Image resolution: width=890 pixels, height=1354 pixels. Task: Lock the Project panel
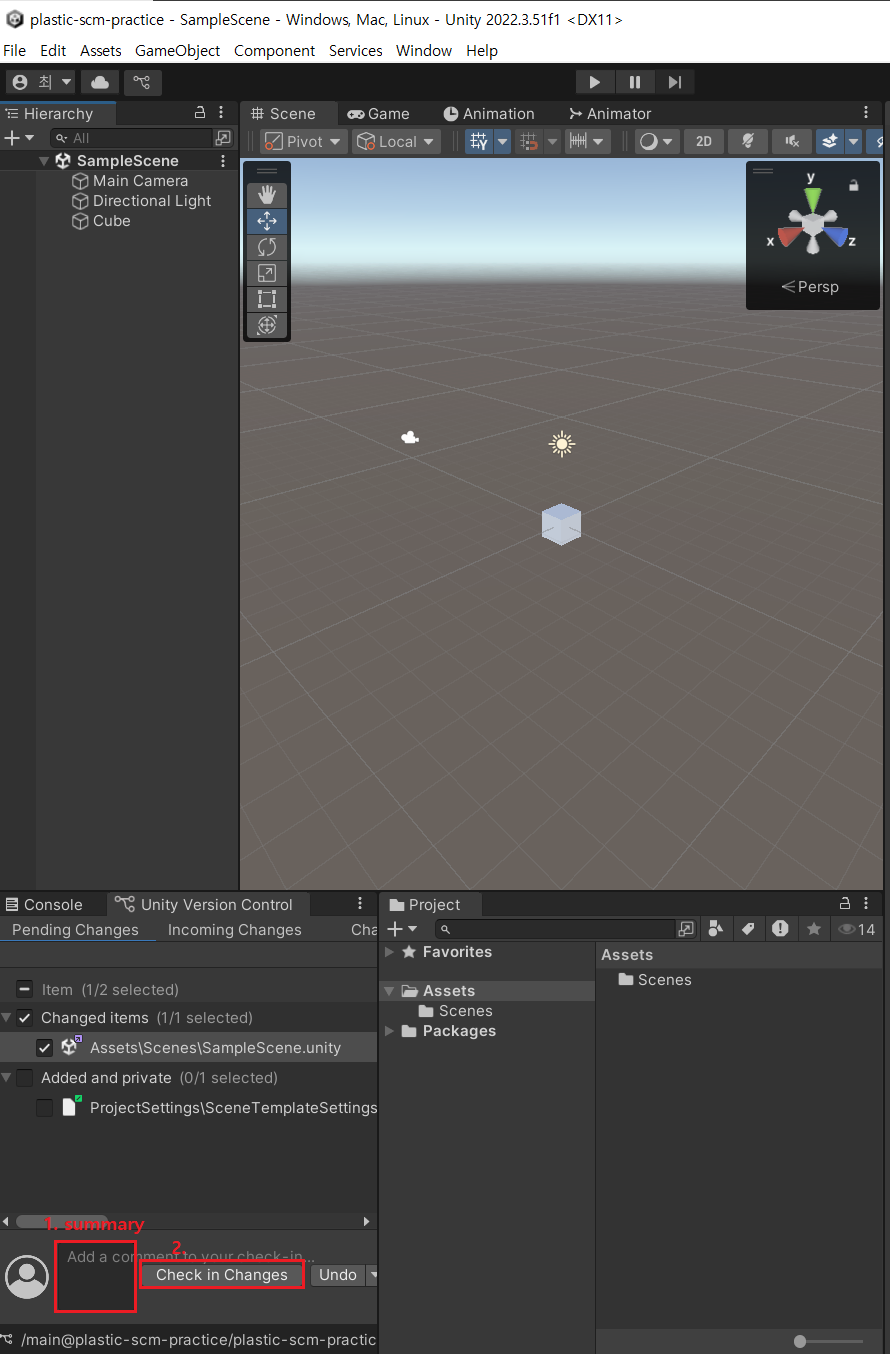(845, 904)
